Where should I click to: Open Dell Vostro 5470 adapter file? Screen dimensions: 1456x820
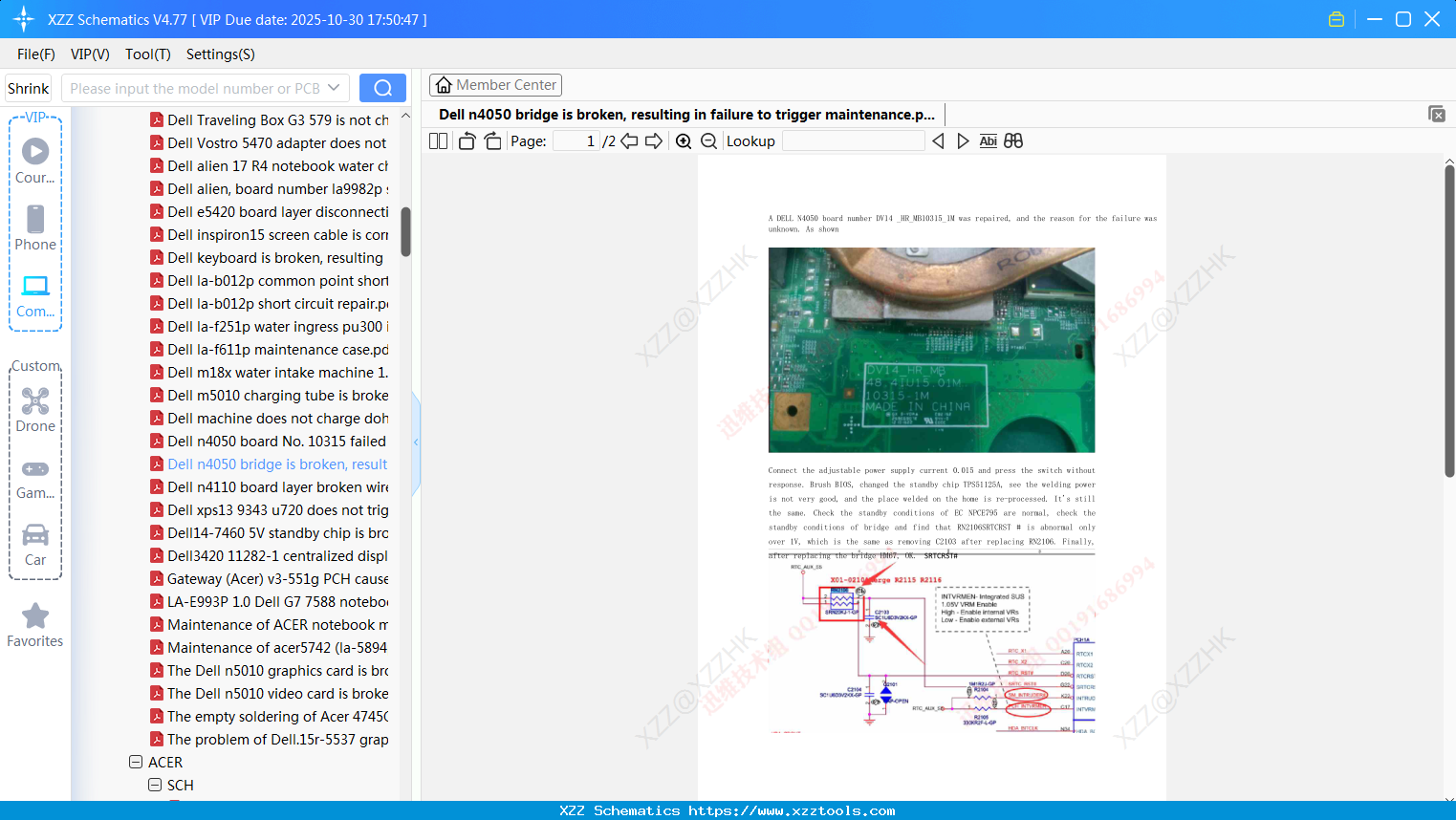[x=270, y=143]
